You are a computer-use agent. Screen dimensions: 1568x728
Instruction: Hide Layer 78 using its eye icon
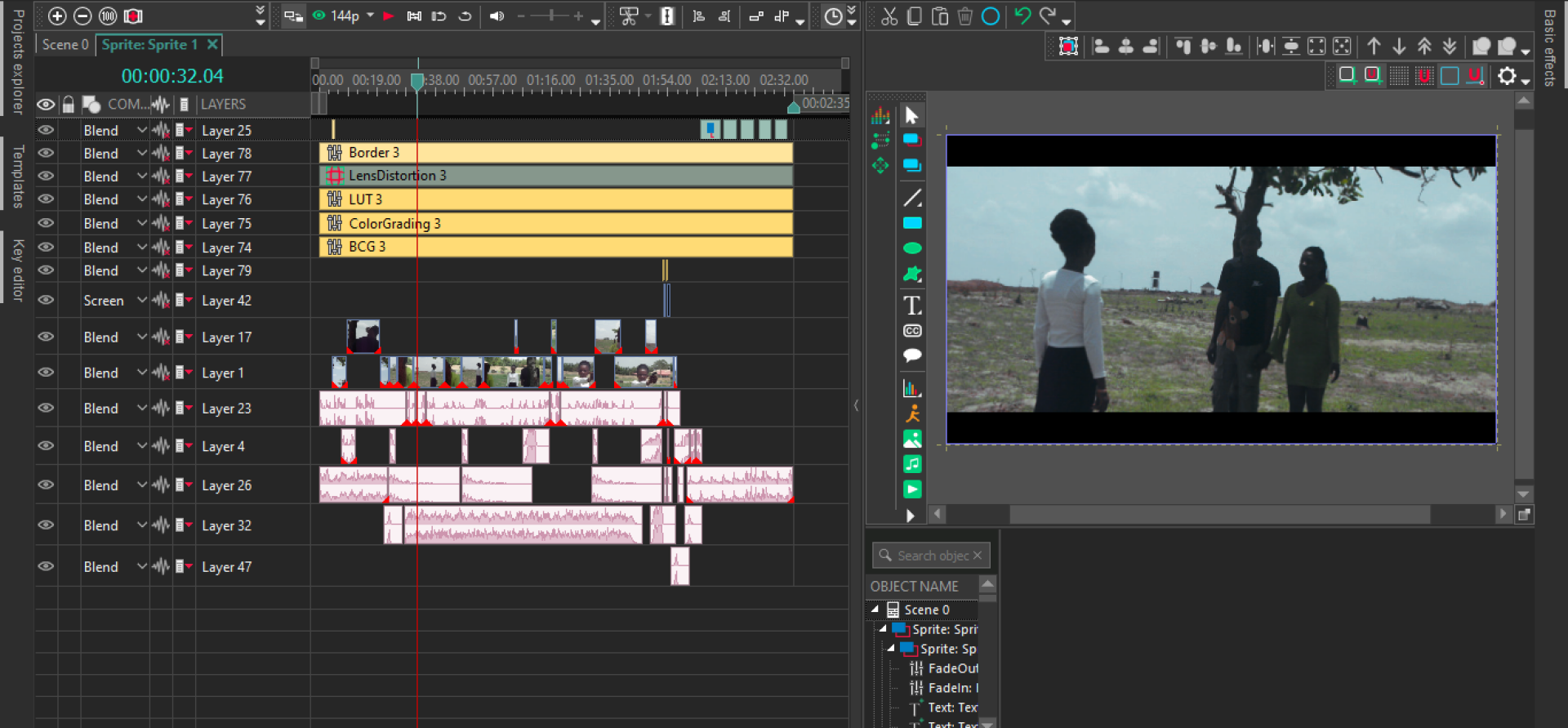point(46,154)
